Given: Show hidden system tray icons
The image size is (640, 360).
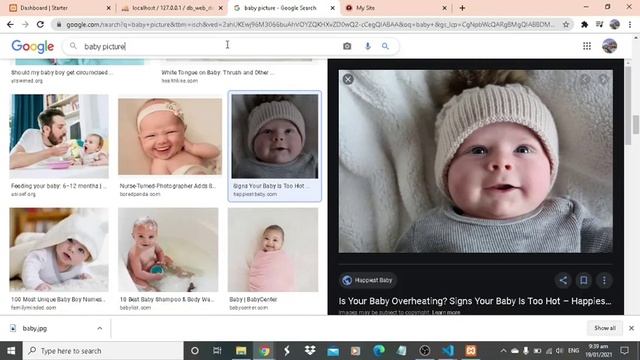Looking at the screenshot, I should click(503, 351).
